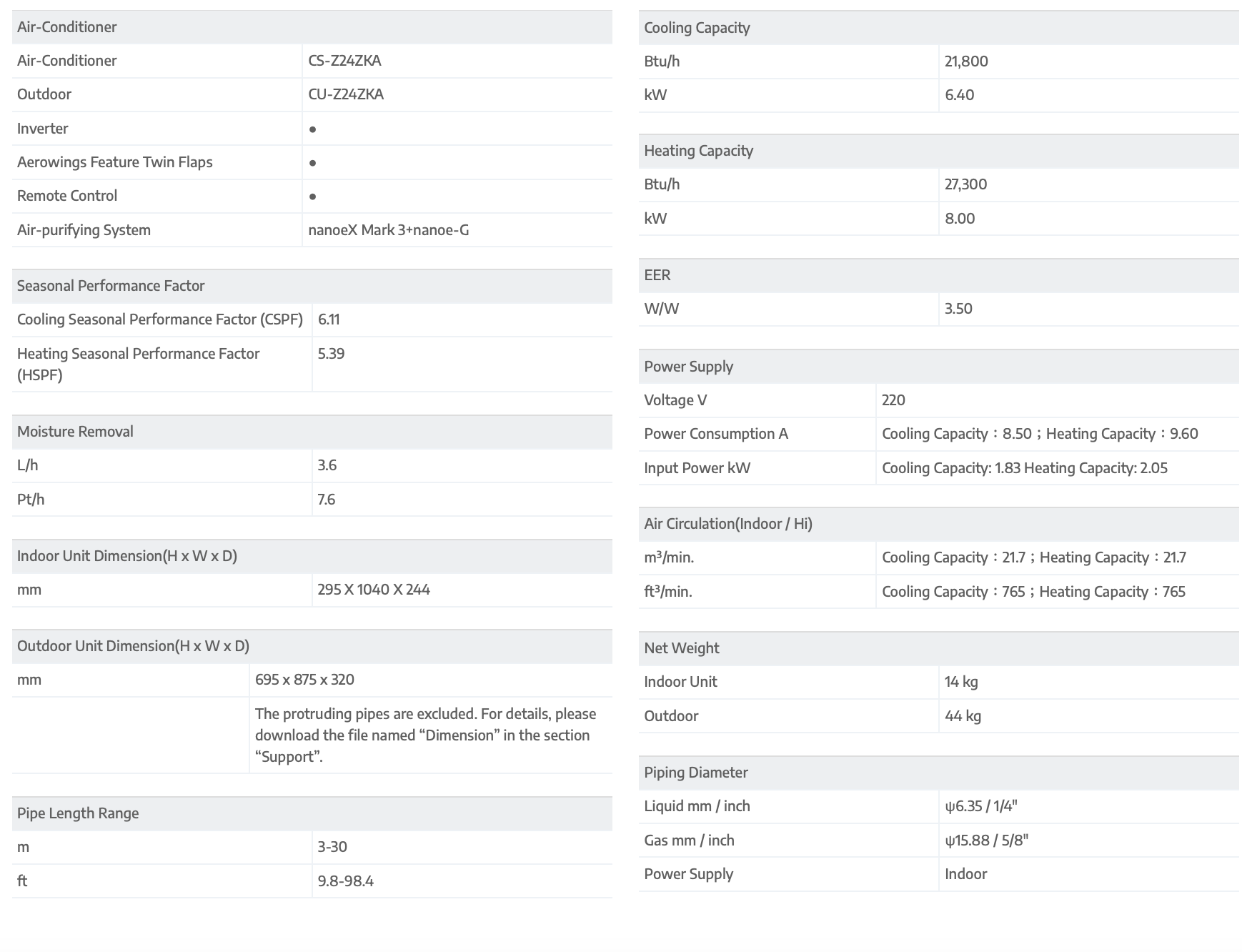Click the Input Power kW row value
1242x952 pixels.
tap(1024, 468)
